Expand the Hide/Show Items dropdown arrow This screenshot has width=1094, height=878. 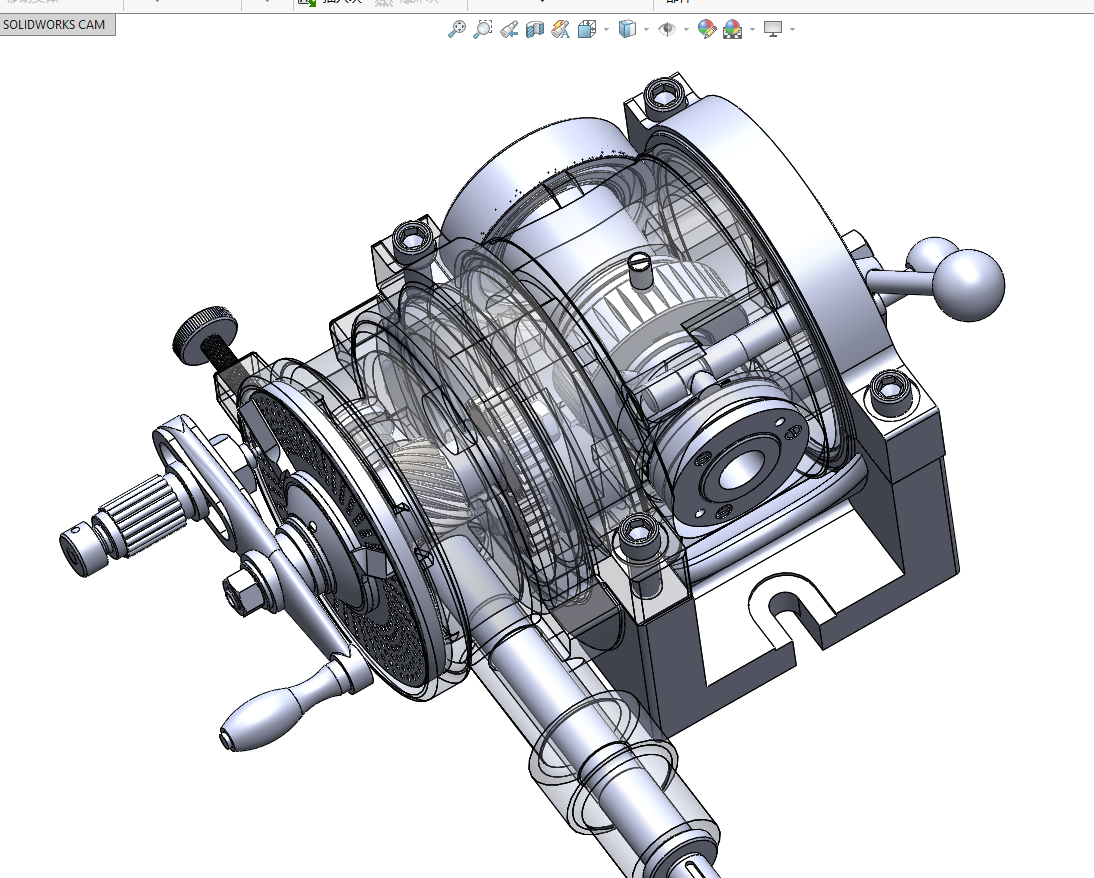(x=686, y=30)
